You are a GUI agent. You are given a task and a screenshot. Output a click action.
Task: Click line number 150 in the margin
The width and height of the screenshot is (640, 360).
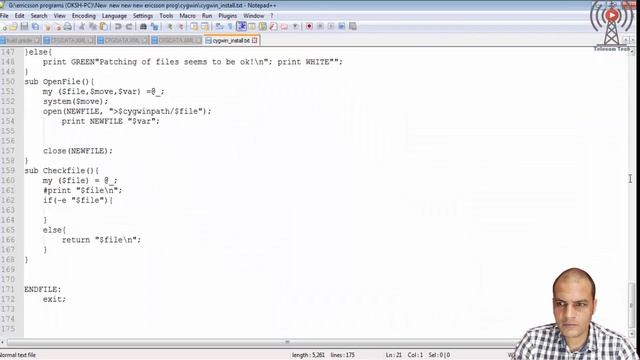coord(8,82)
